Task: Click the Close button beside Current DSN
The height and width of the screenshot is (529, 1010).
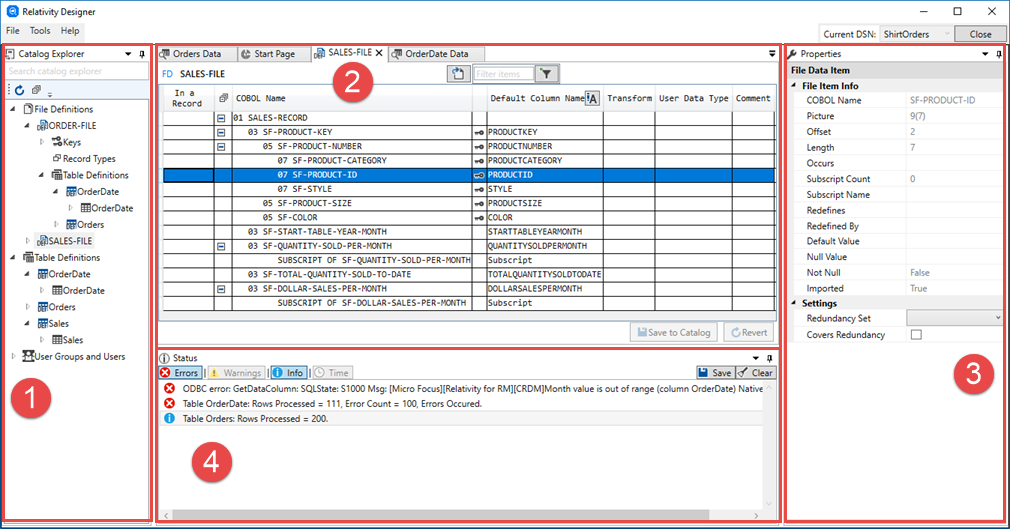Action: point(980,34)
